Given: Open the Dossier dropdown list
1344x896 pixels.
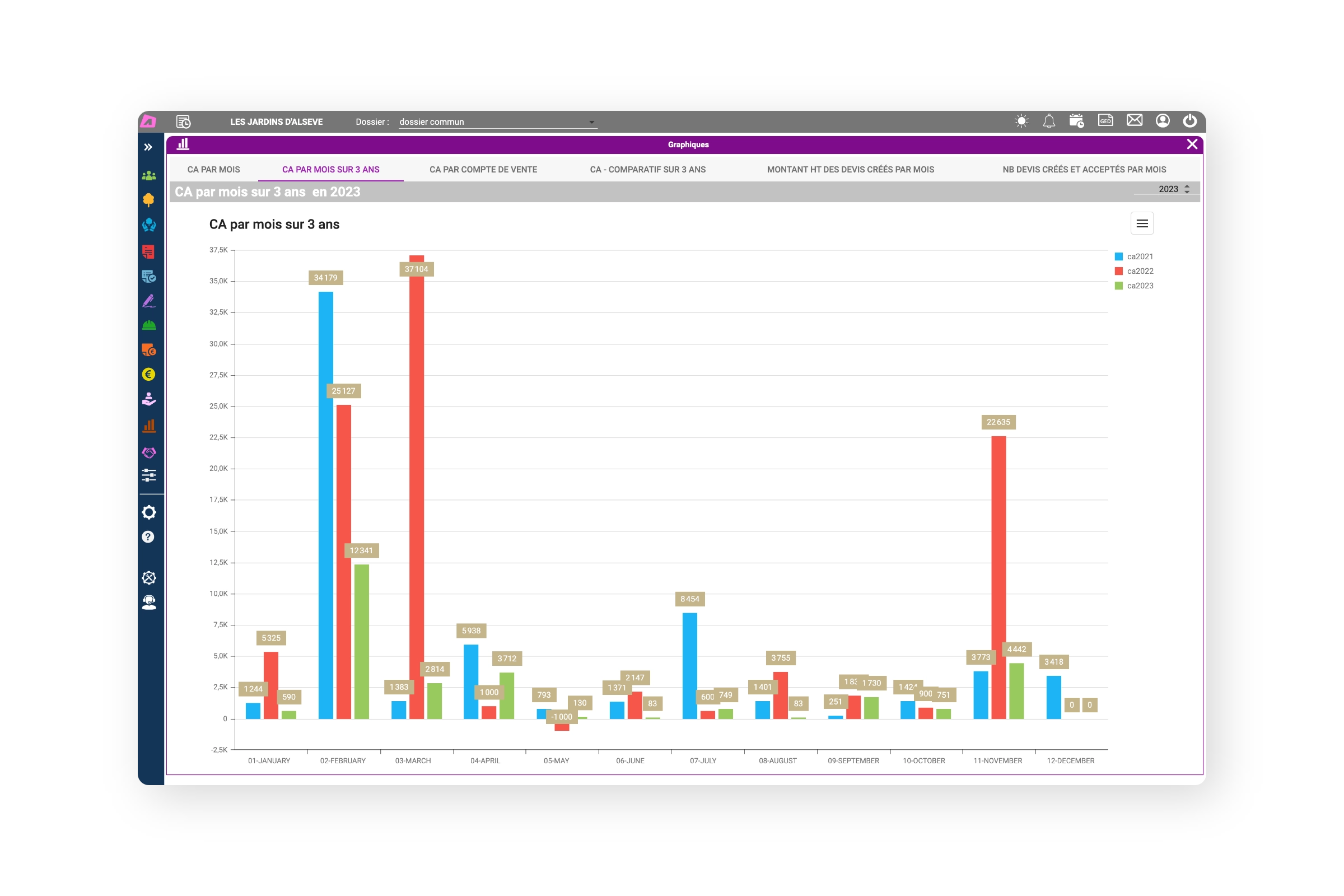Looking at the screenshot, I should coord(591,122).
